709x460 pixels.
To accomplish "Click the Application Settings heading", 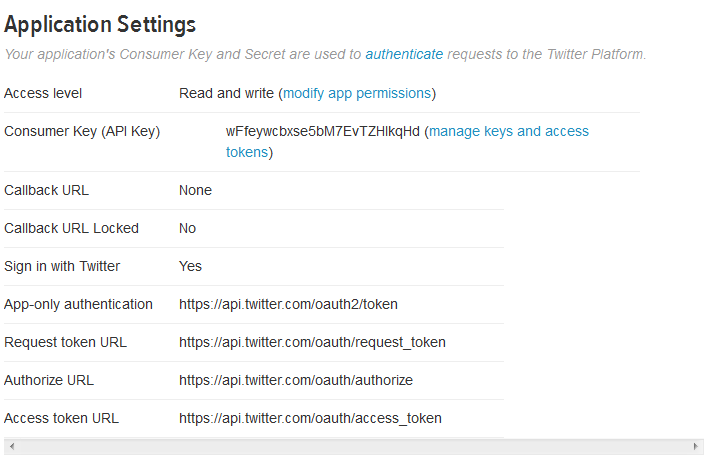I will tap(100, 24).
